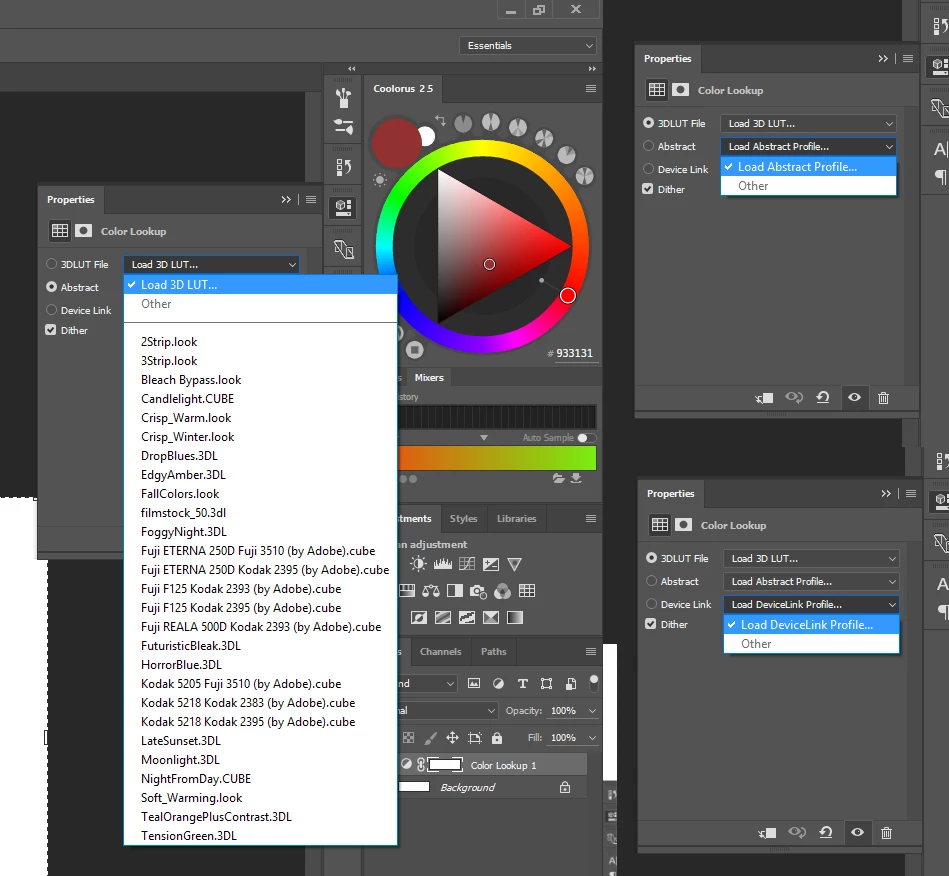Select 3DLUT File radio in panel with the LUT list
Image resolution: width=949 pixels, height=876 pixels.
click(x=52, y=264)
